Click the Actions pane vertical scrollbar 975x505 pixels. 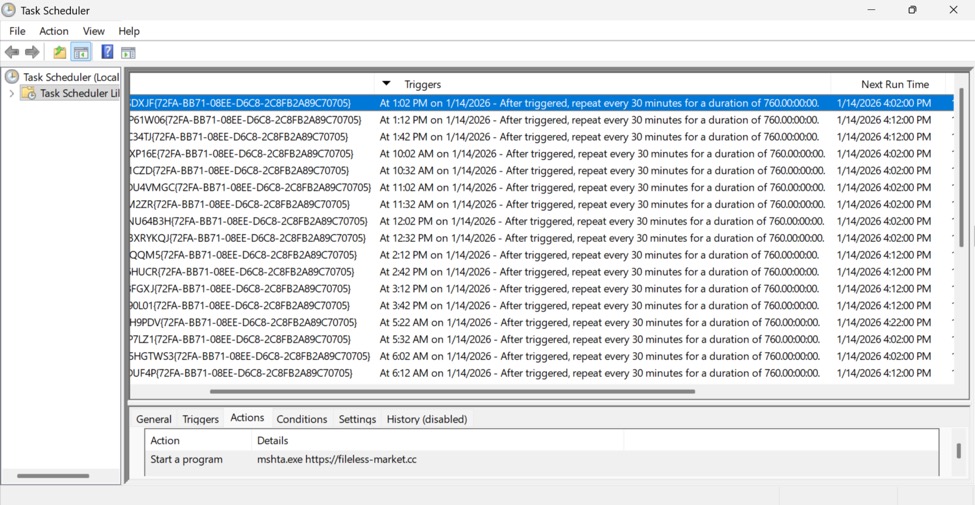[x=958, y=451]
